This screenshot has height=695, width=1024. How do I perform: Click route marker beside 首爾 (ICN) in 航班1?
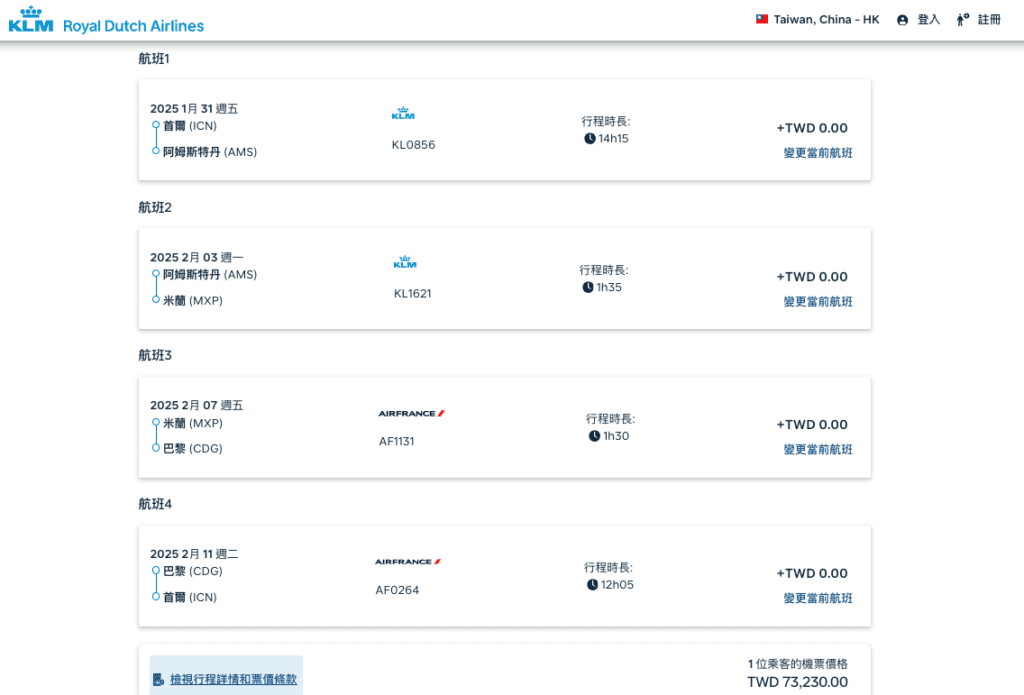pyautogui.click(x=155, y=125)
